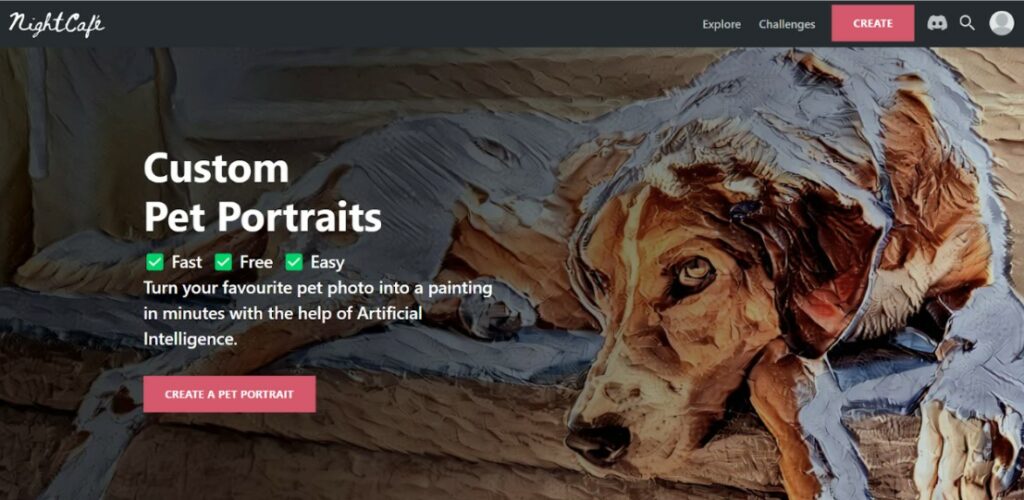The image size is (1024, 500).
Task: Click CREATE A PET PORTRAIT button
Action: (x=229, y=394)
